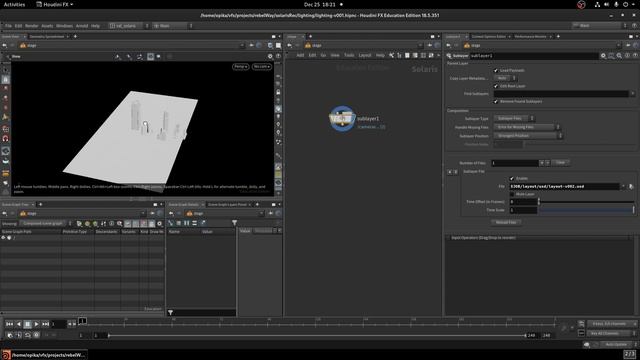Open the Persp viewport camera dropdown

(x=240, y=67)
